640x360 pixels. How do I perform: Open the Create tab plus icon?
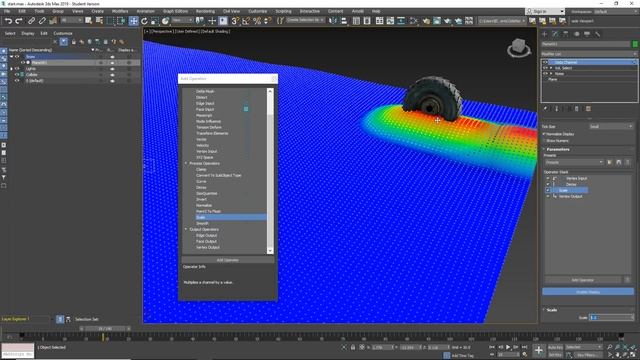coord(544,34)
